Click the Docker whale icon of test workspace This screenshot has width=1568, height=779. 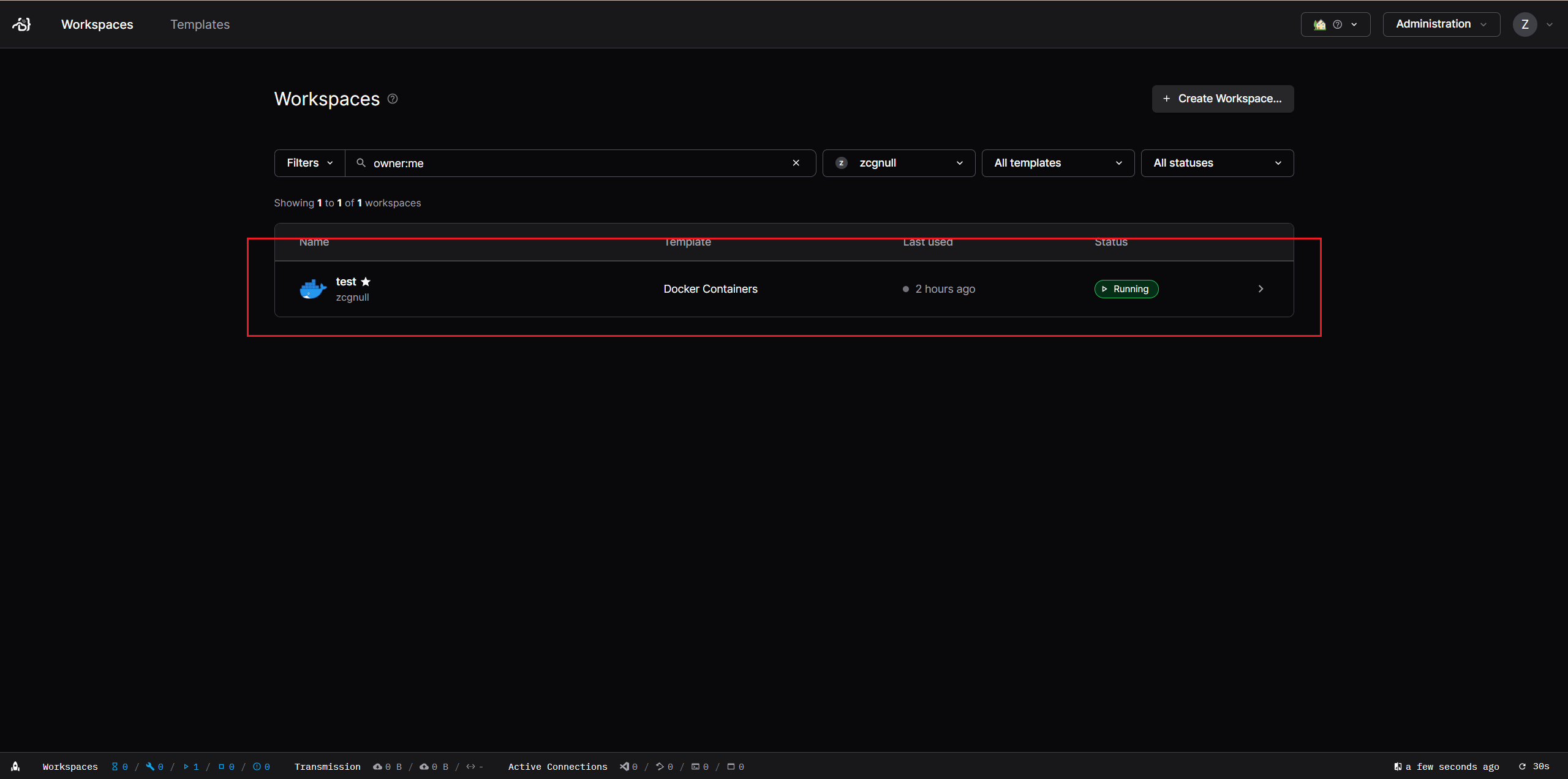click(x=312, y=289)
